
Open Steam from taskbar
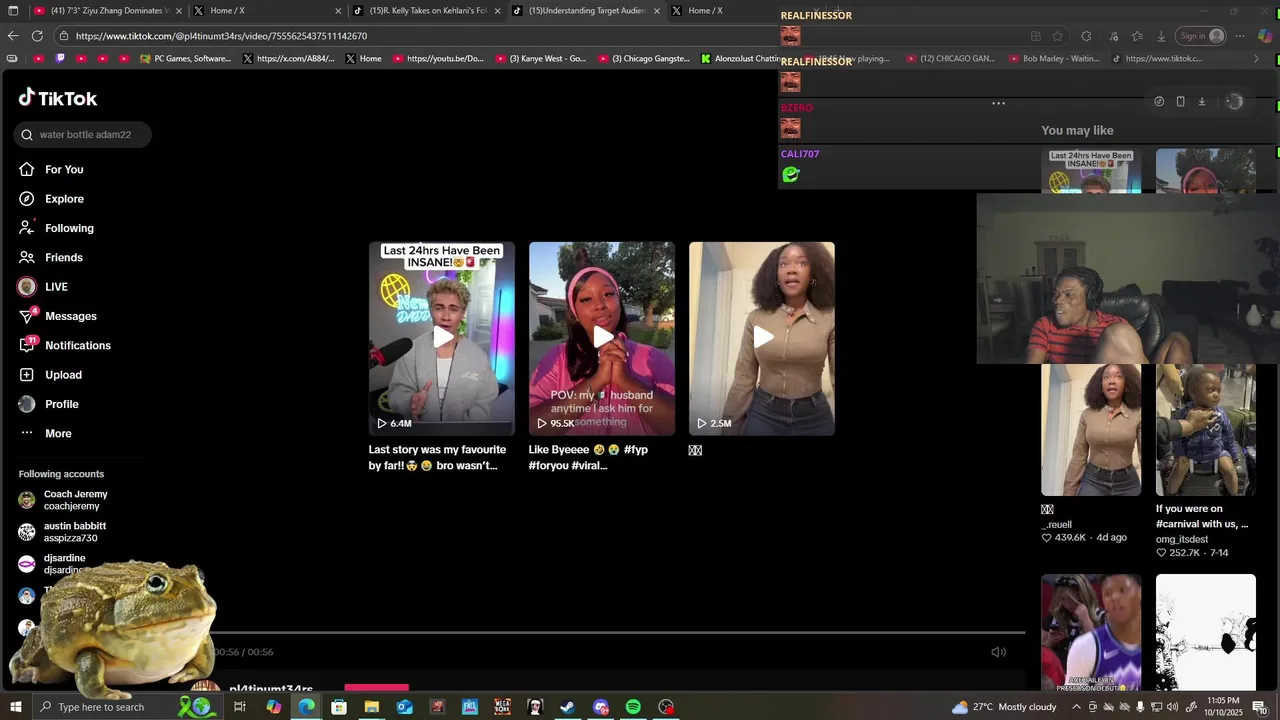pyautogui.click(x=567, y=707)
